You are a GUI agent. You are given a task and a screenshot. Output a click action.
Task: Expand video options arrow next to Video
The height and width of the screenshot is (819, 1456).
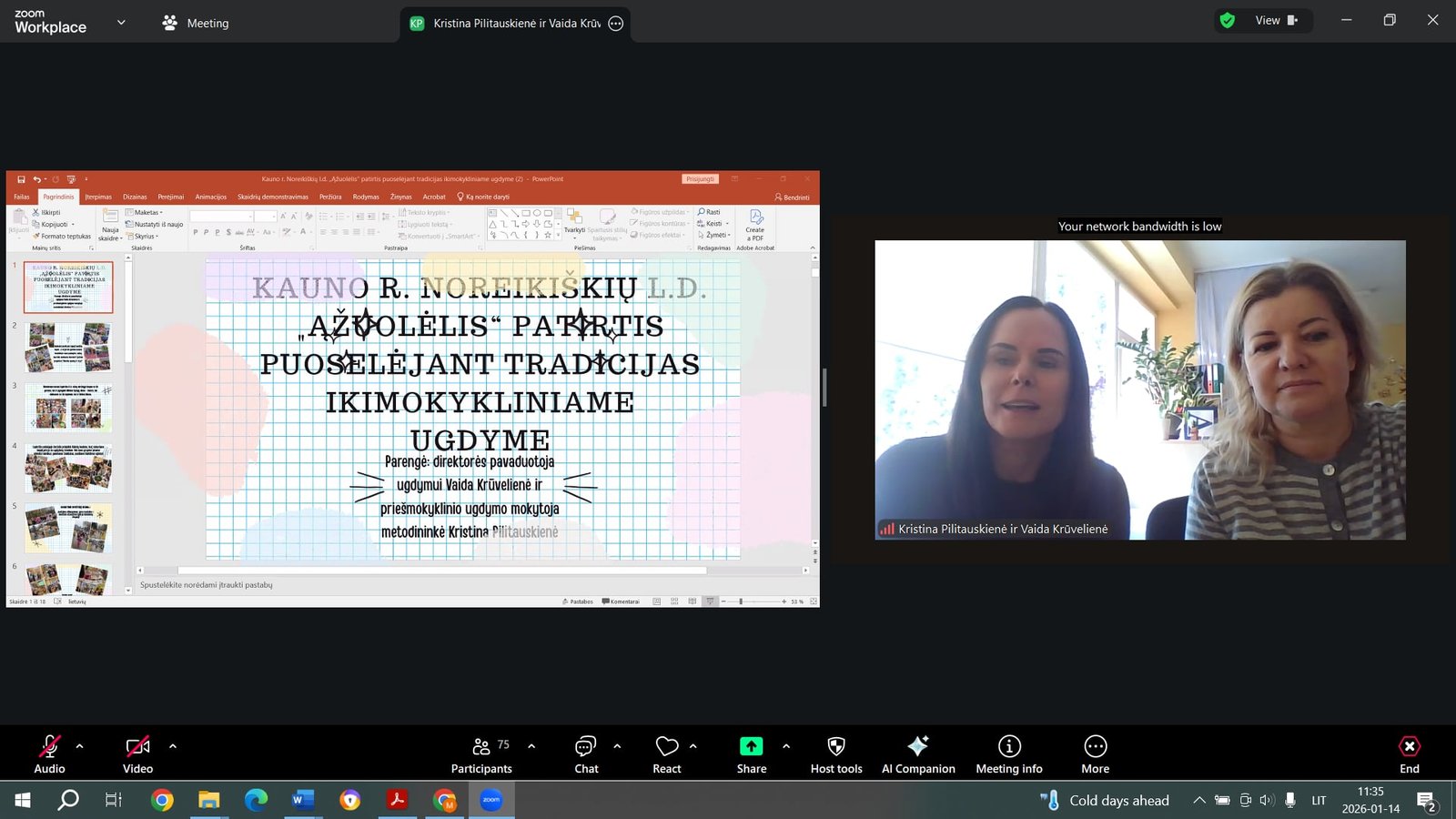(x=173, y=746)
